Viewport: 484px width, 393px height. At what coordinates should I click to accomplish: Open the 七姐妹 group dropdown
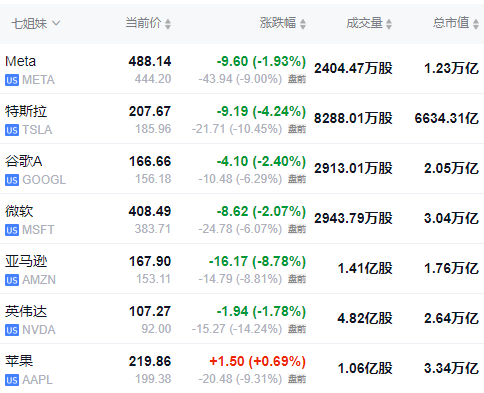36,24
